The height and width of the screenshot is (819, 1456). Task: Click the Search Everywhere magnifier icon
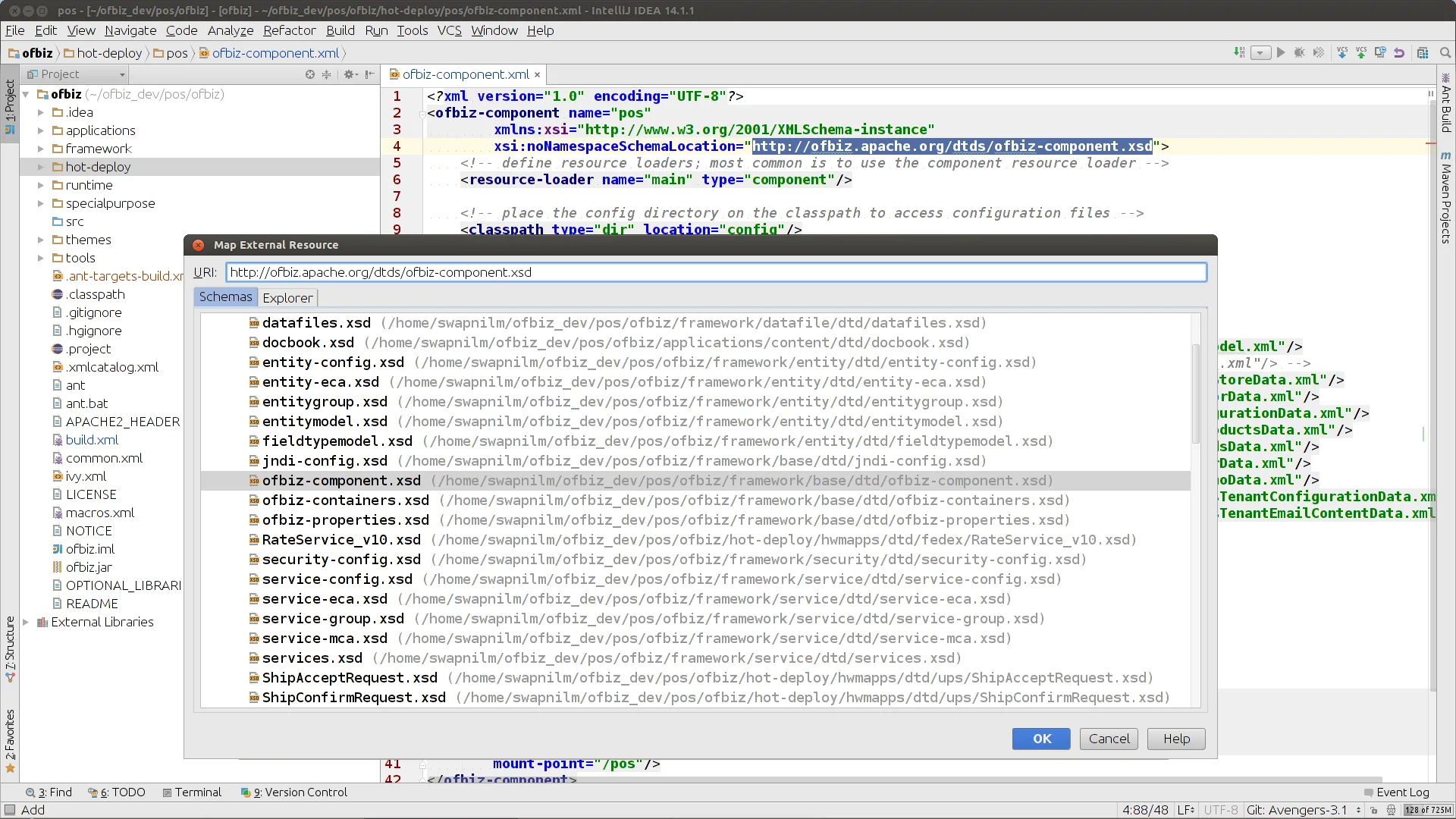(x=1445, y=52)
